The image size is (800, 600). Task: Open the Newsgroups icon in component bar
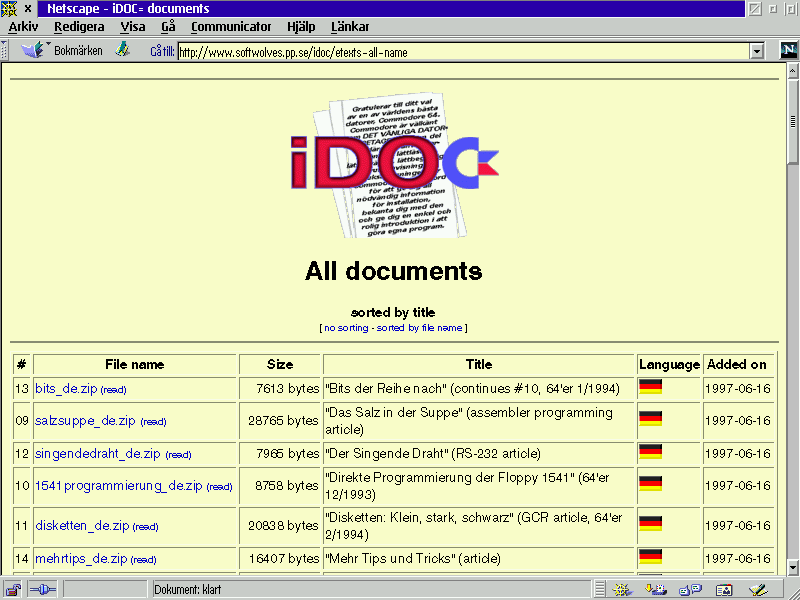click(x=690, y=590)
